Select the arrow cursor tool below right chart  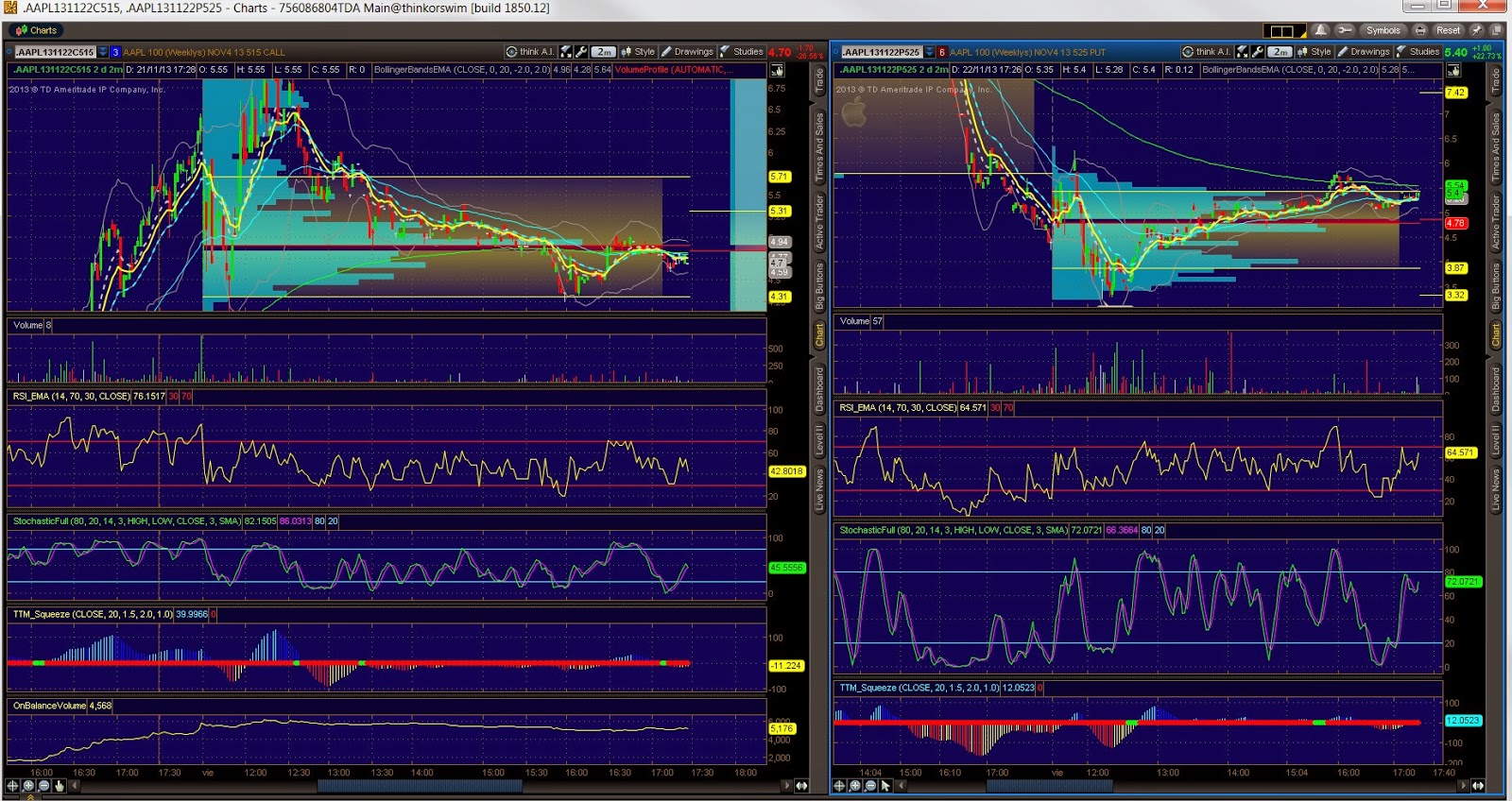885,786
